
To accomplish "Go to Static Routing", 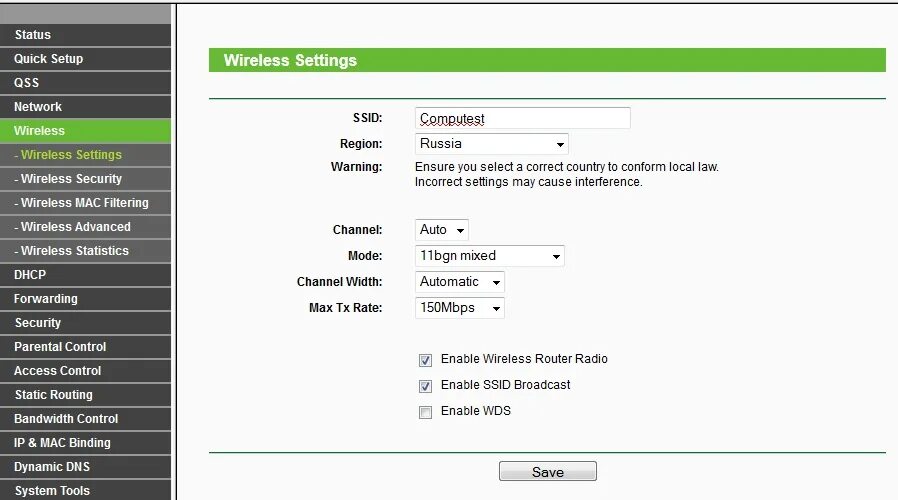I will (x=85, y=395).
